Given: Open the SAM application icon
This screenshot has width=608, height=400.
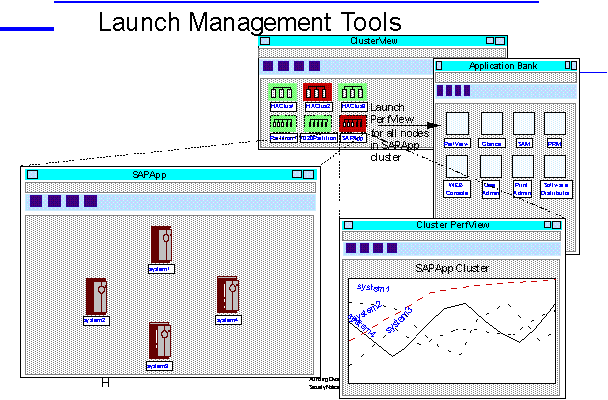Looking at the screenshot, I should tap(524, 124).
